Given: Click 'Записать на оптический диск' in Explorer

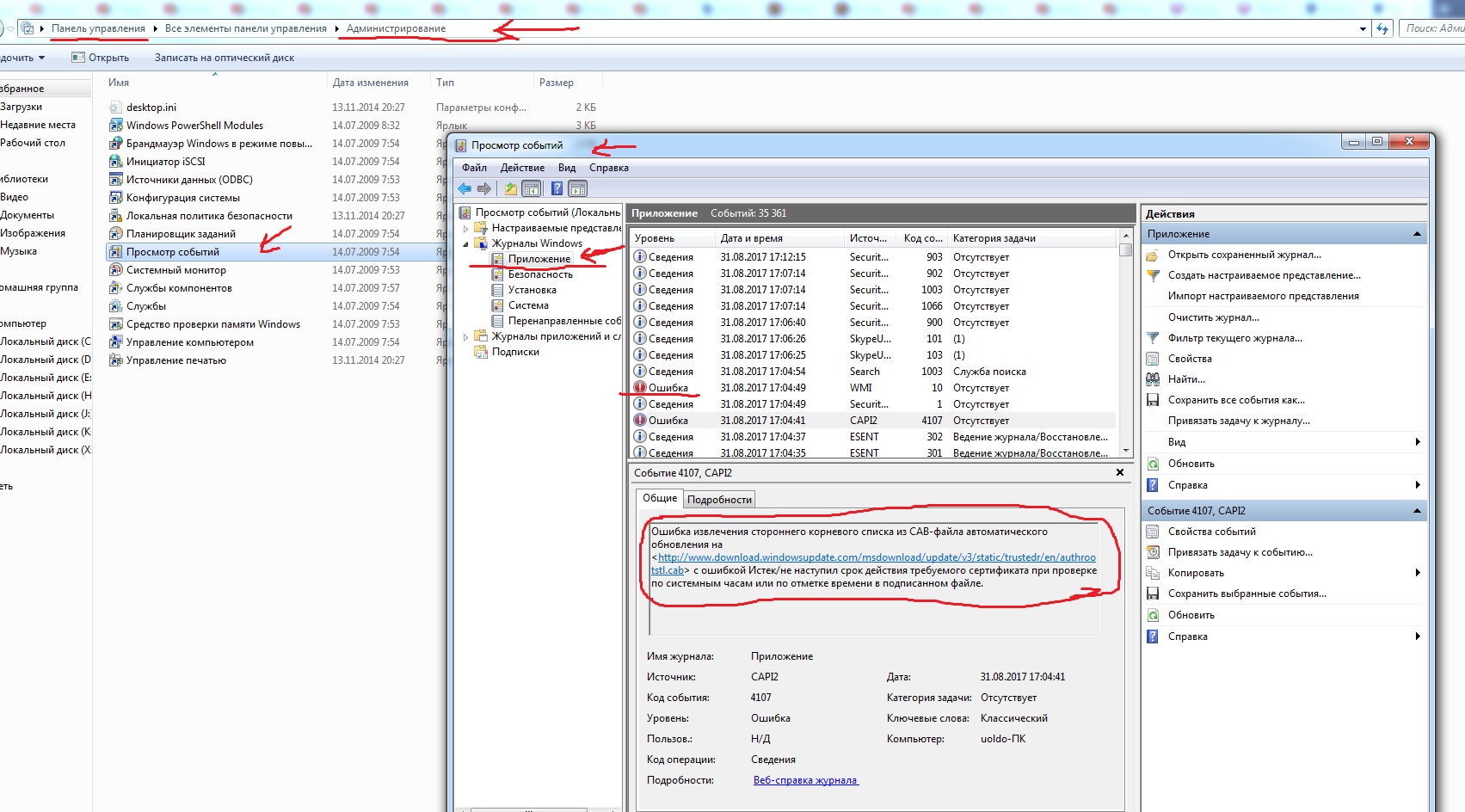Looking at the screenshot, I should click(225, 58).
